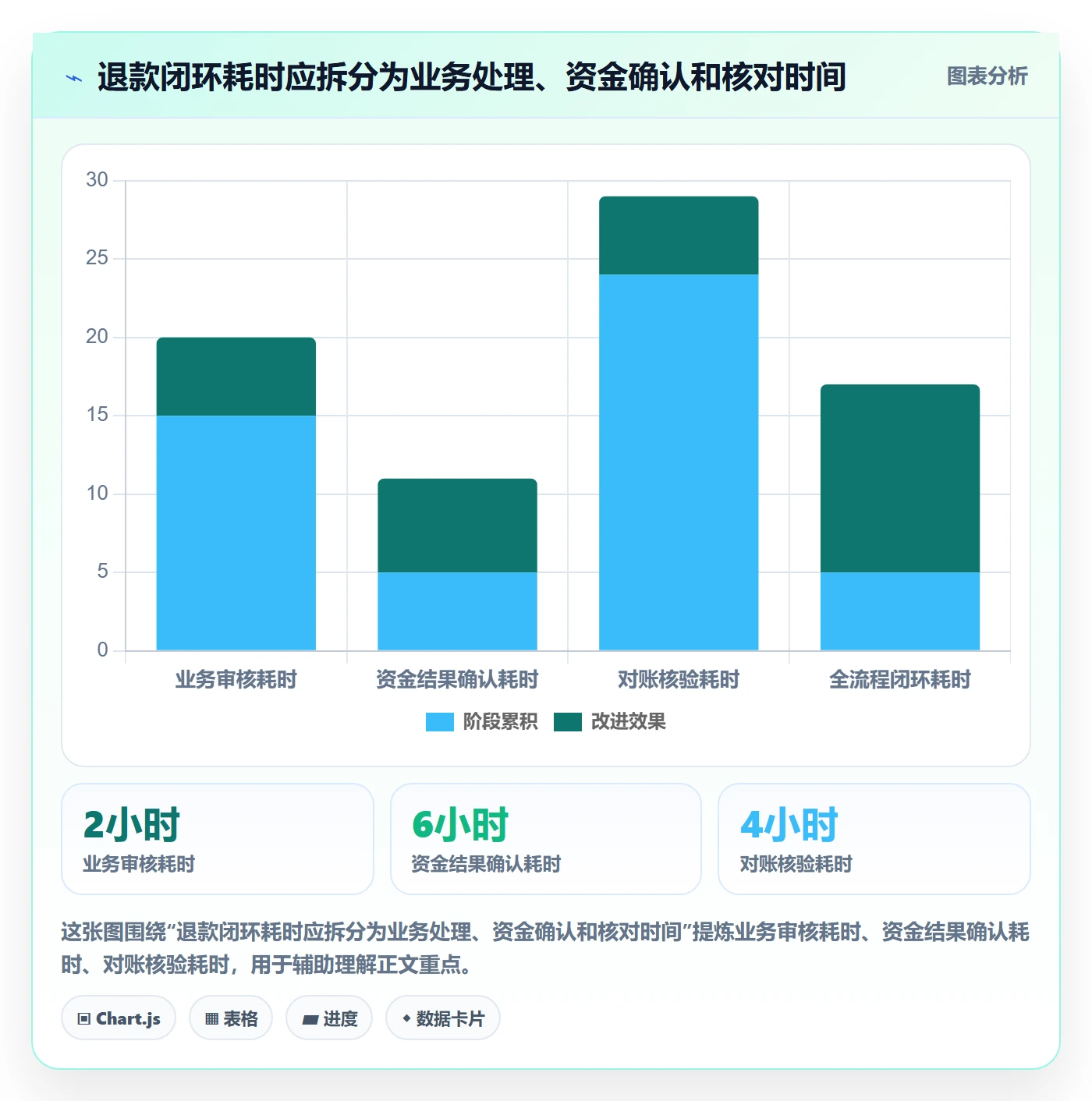This screenshot has height=1101, width=1092.
Task: Click the bar icon in the 进度 chip
Action: point(310,1020)
